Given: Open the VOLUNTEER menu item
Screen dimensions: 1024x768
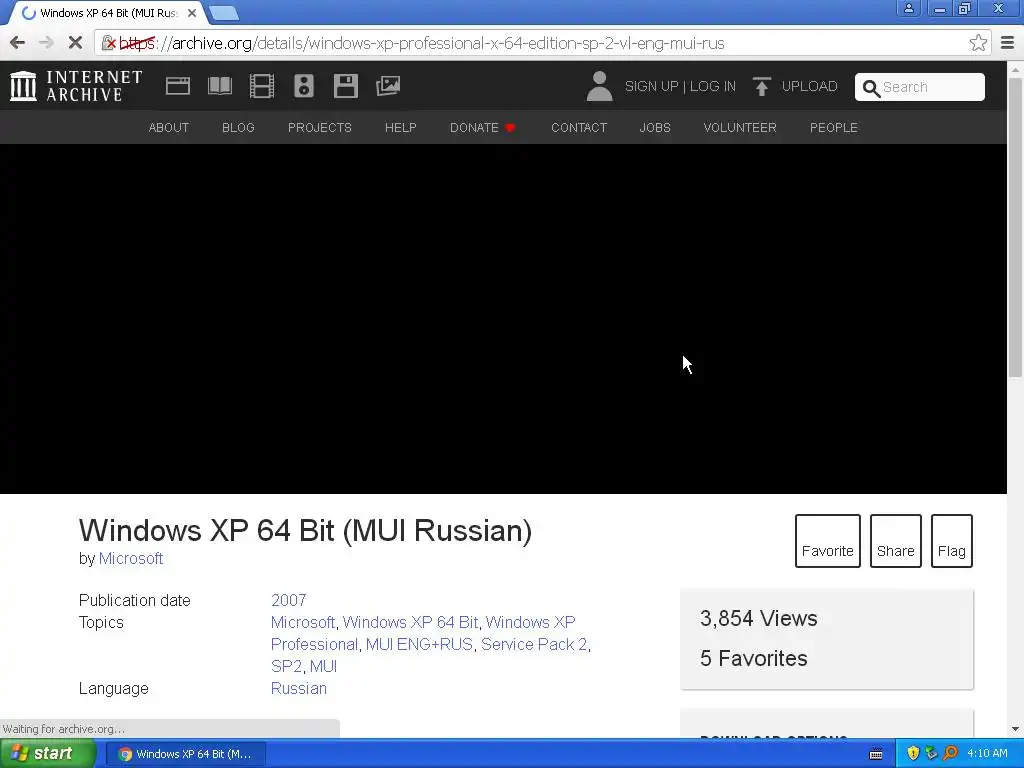Looking at the screenshot, I should (x=740, y=127).
